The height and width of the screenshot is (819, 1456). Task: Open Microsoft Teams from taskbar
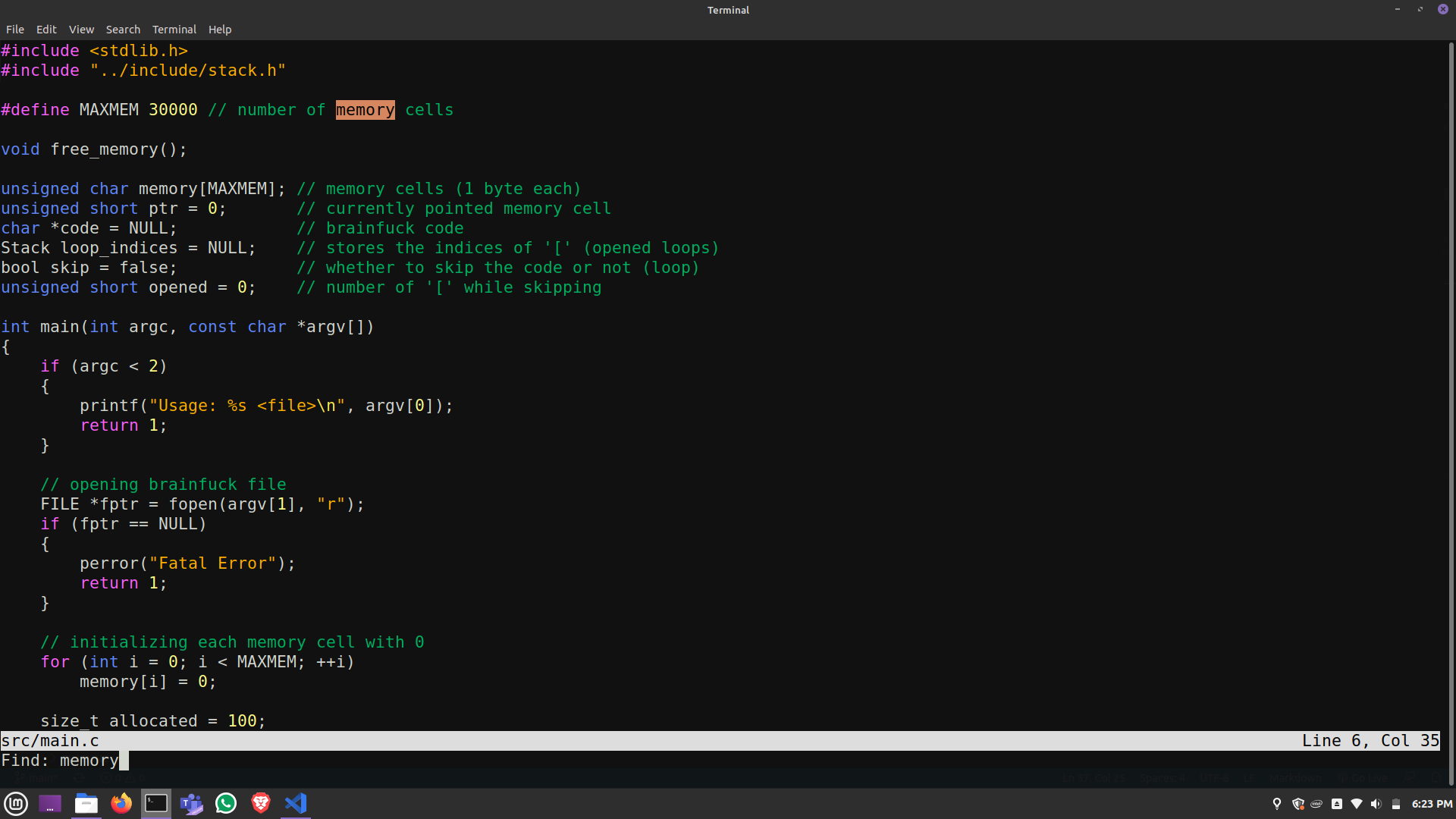coord(191,803)
